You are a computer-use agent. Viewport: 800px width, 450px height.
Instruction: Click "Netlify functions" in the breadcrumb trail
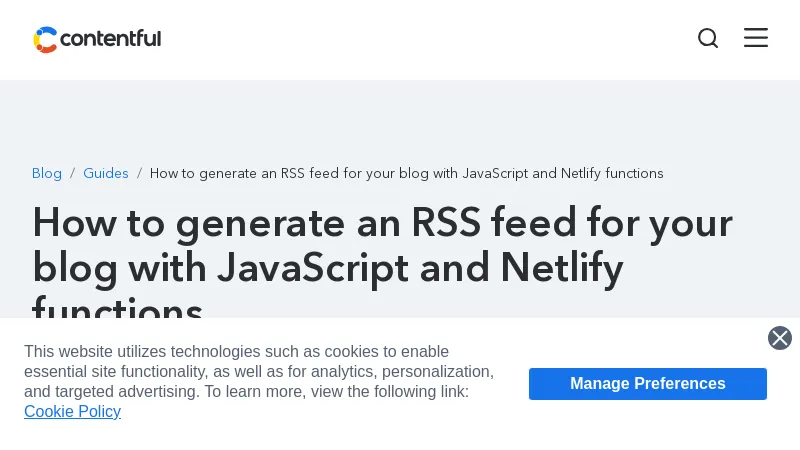pyautogui.click(x=612, y=173)
